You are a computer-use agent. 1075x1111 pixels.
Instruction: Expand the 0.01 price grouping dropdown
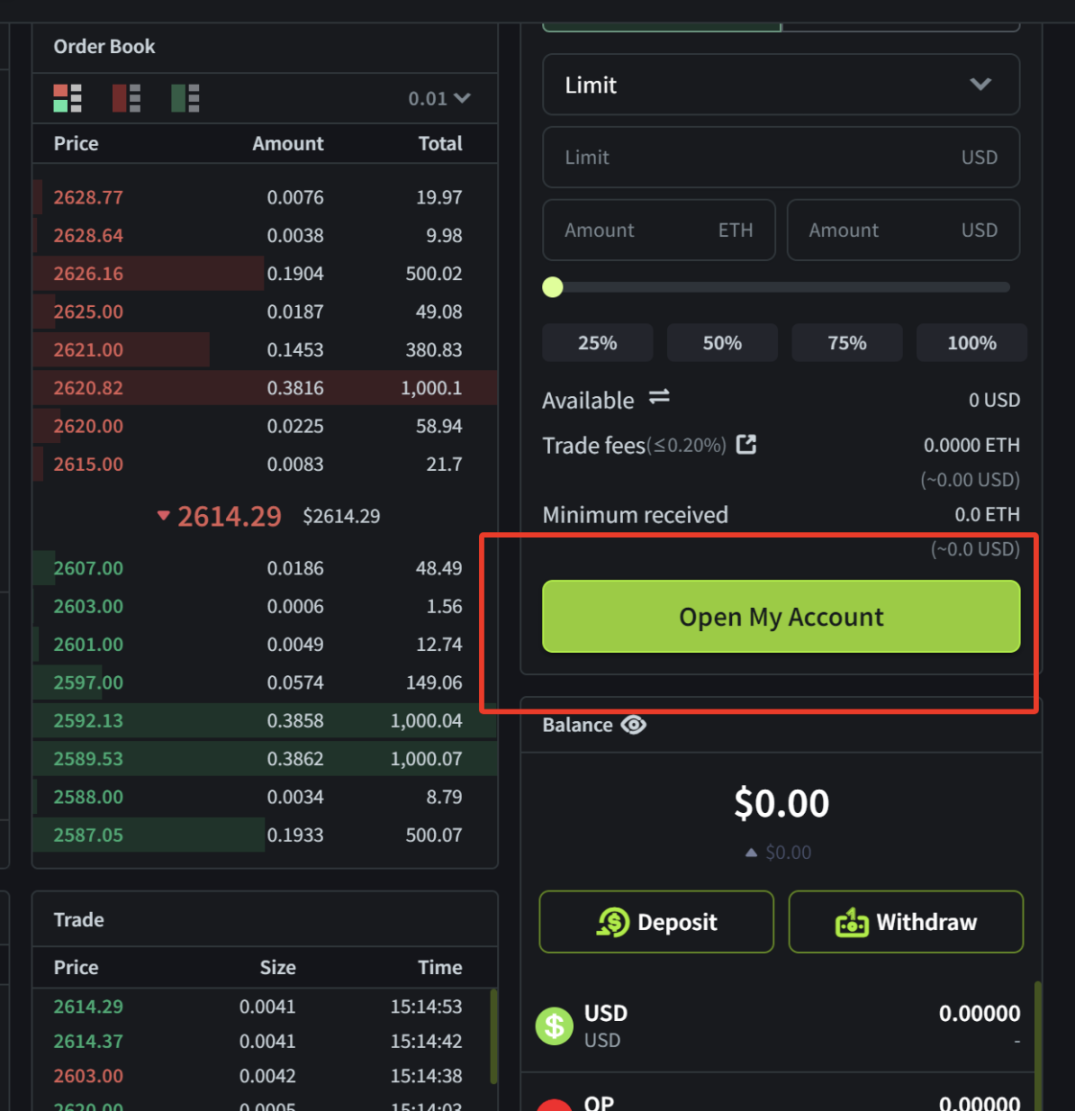pos(439,98)
